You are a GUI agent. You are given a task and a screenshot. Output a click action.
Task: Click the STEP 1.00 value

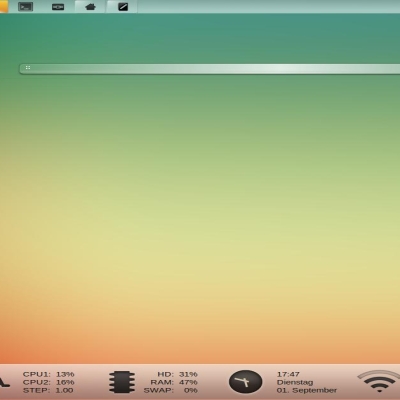click(48, 390)
